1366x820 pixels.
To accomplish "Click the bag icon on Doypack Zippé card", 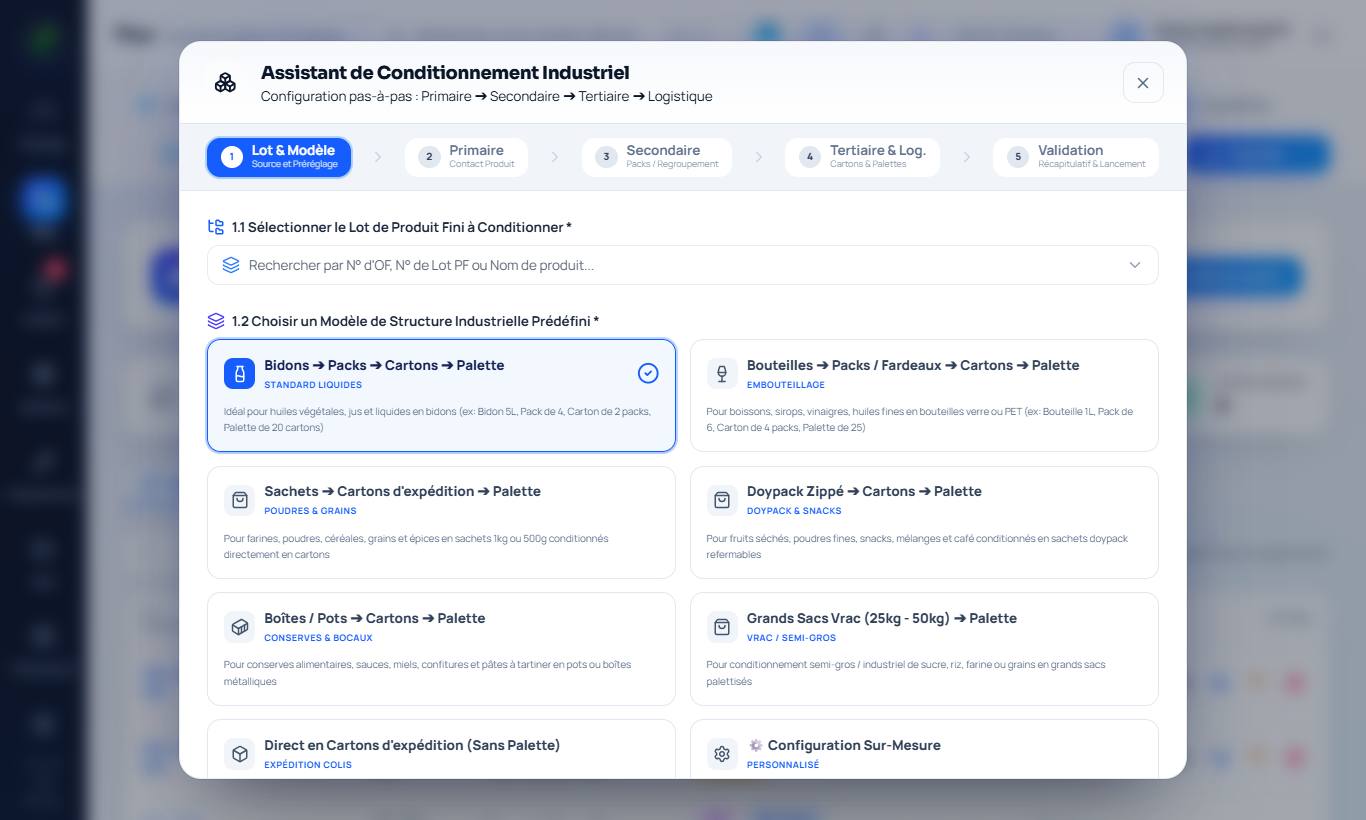I will coord(722,500).
